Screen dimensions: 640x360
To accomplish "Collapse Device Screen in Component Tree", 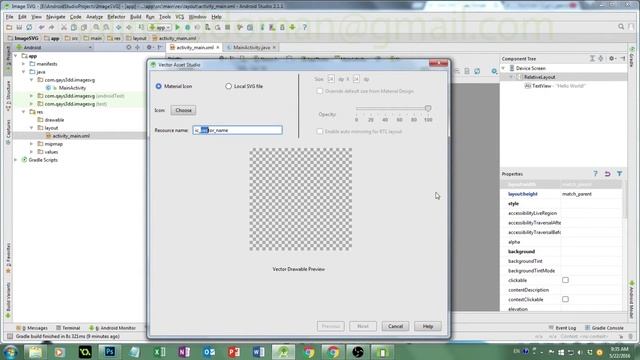I will (x=504, y=68).
